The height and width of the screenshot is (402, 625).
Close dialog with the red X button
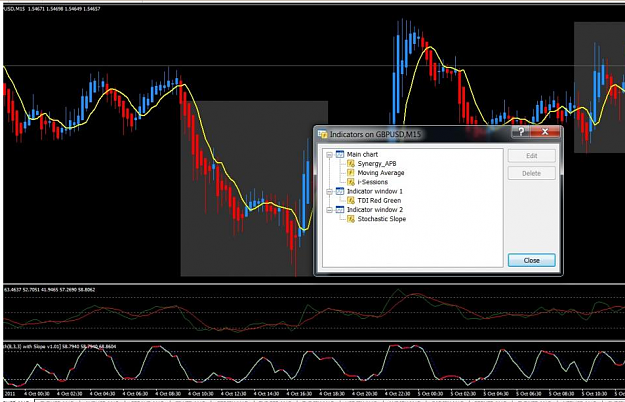click(545, 131)
